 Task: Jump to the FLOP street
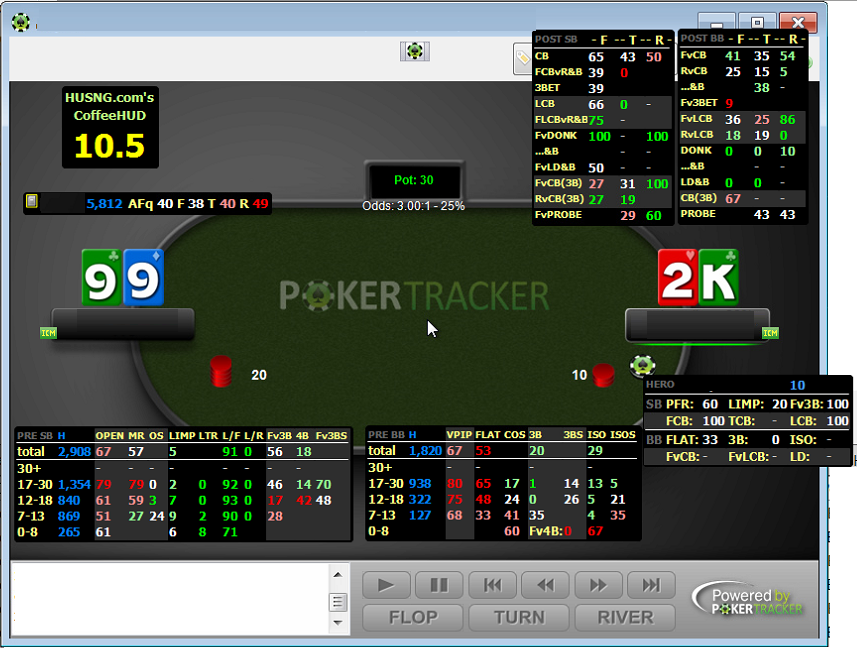(x=413, y=617)
